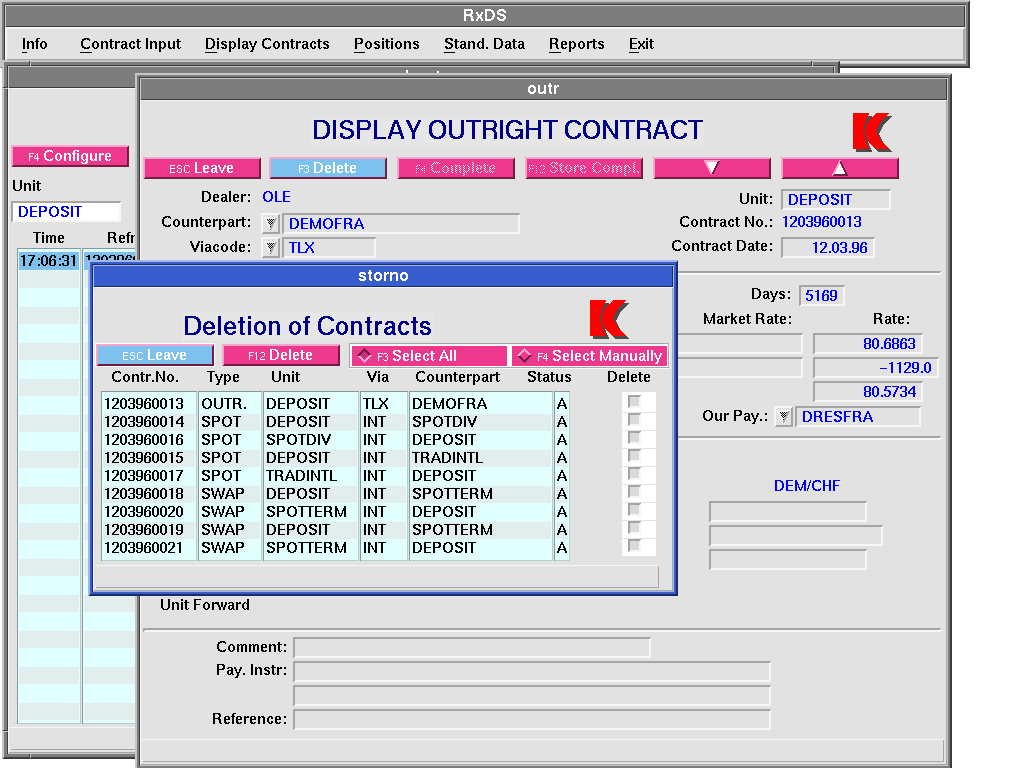Tick delete checkbox for contract 1203960016
The image size is (1024, 768).
[x=633, y=438]
